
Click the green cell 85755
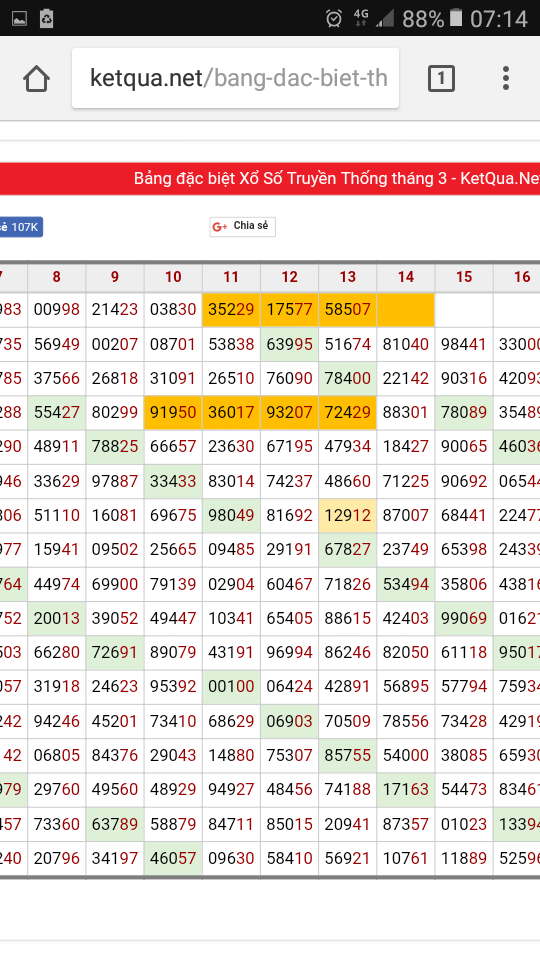pos(347,756)
